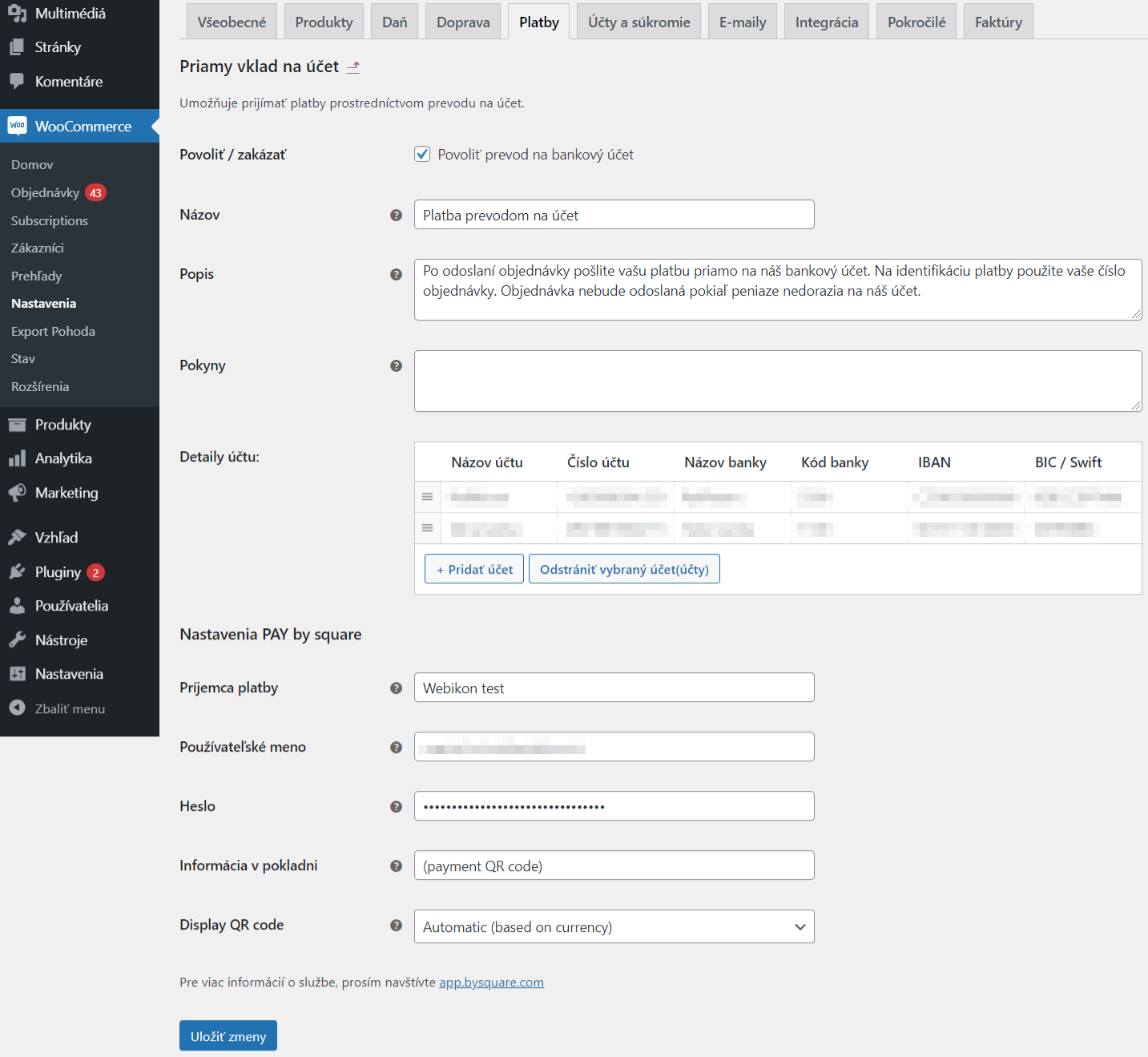
Task: Click Odstrániť vybraný účet(účty) button
Action: point(624,569)
